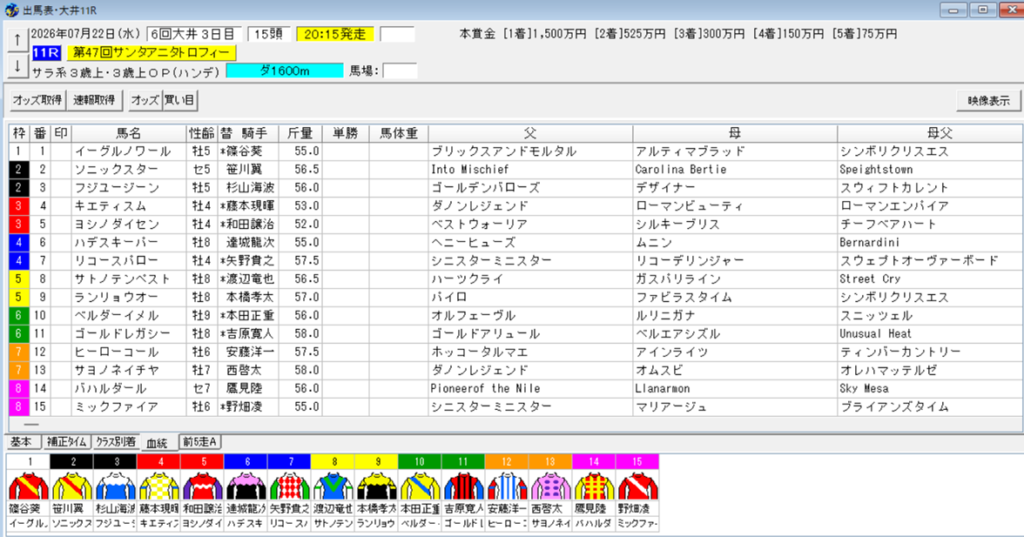Image resolution: width=1024 pixels, height=537 pixels.
Task: Open the 補正タイム tab
Action: 67,442
